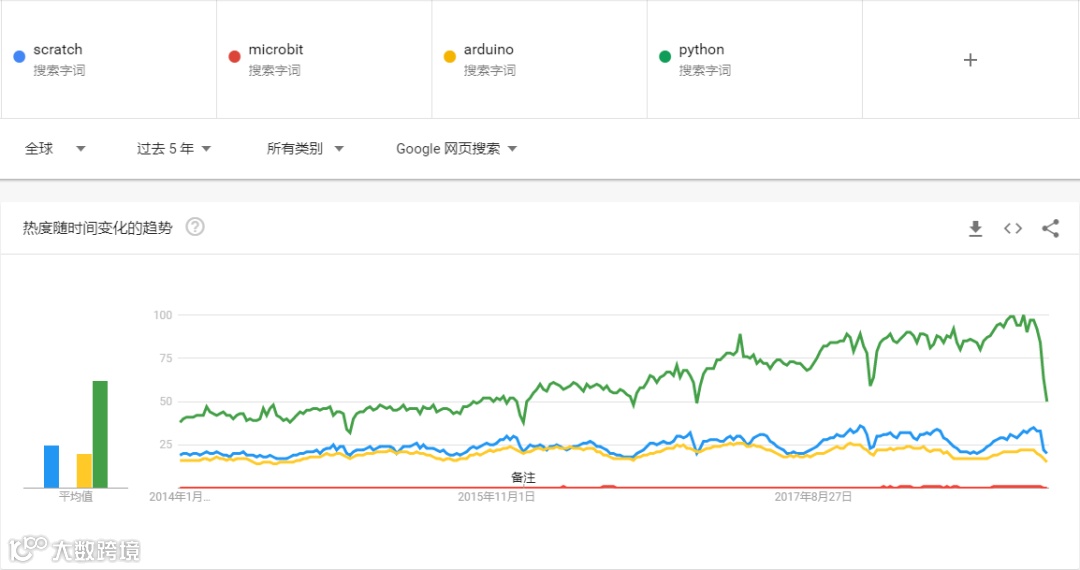Expand the 所有类别 category dropdown
The image size is (1080, 570).
305,149
